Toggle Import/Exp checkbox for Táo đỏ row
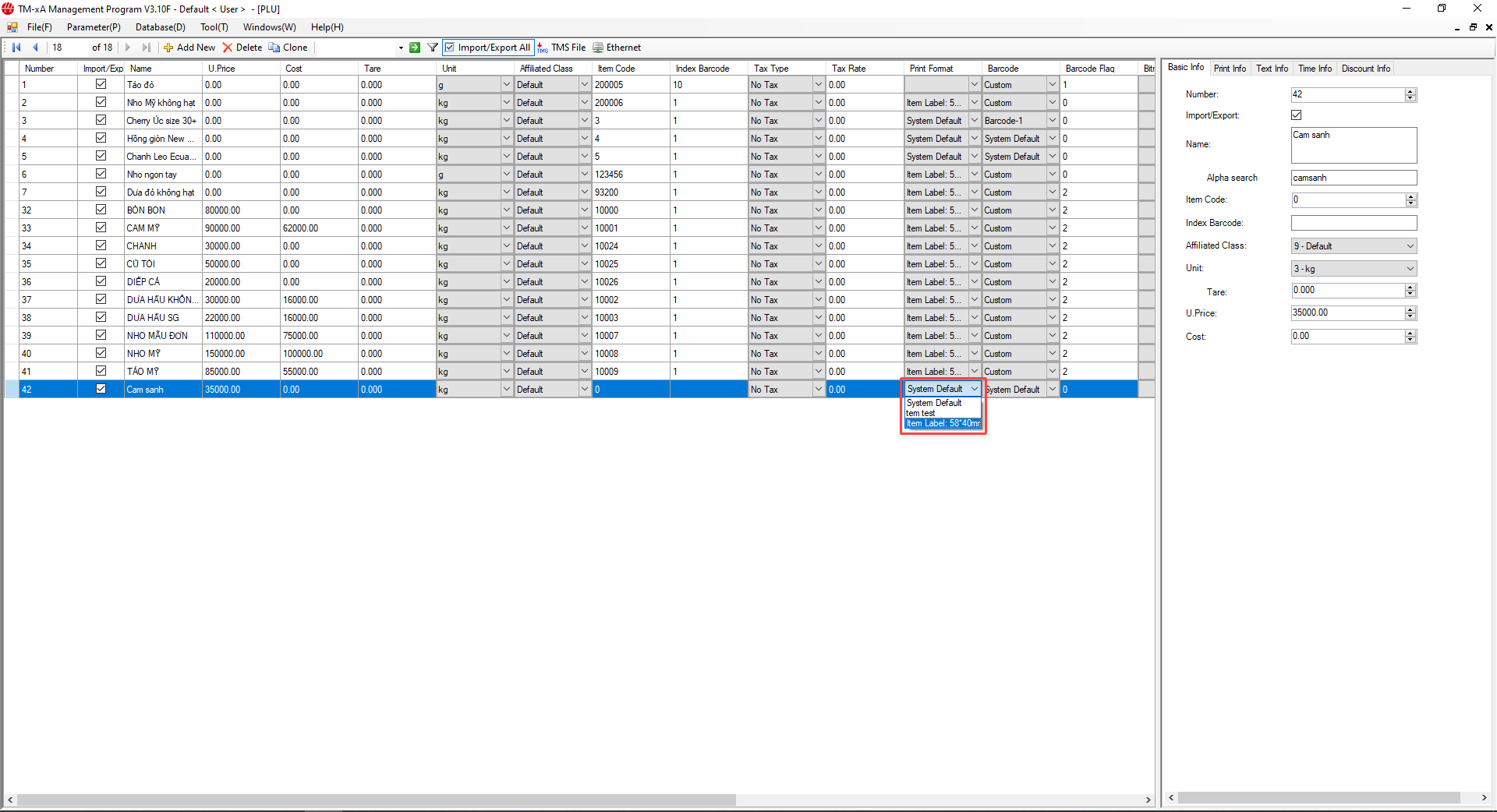 [101, 84]
